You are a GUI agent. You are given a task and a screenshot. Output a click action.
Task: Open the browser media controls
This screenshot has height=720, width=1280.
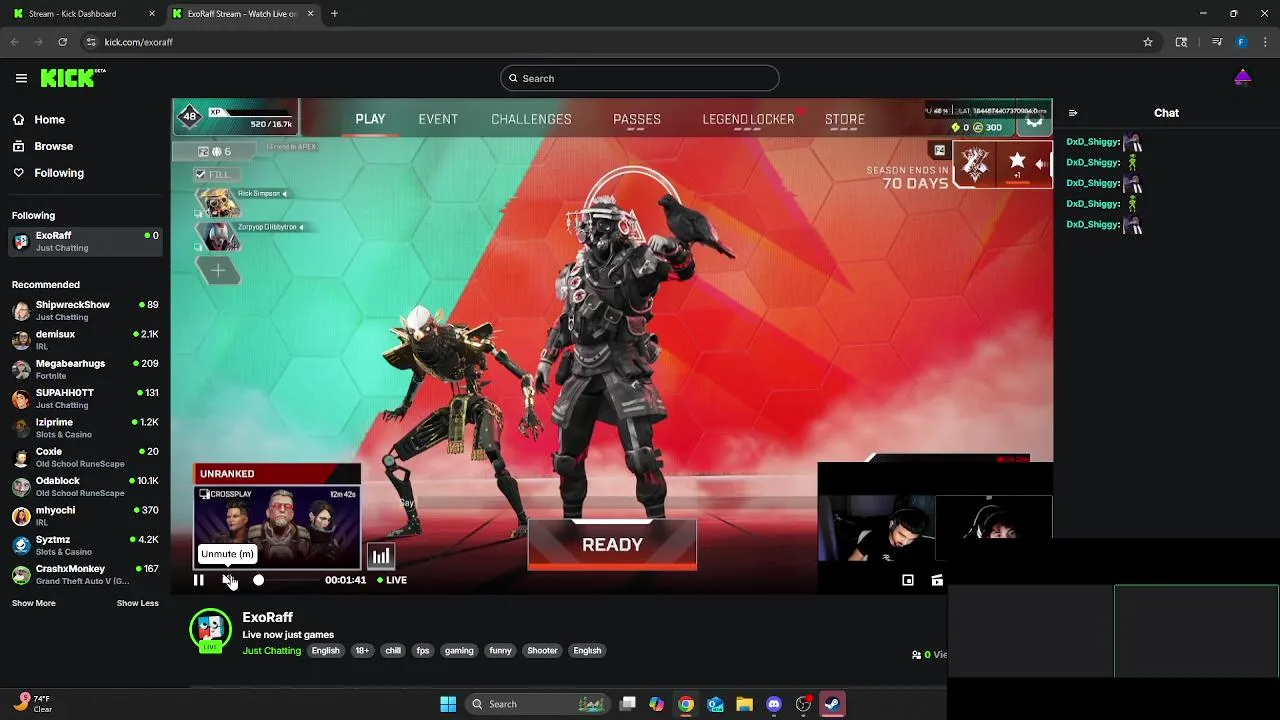coord(1217,42)
